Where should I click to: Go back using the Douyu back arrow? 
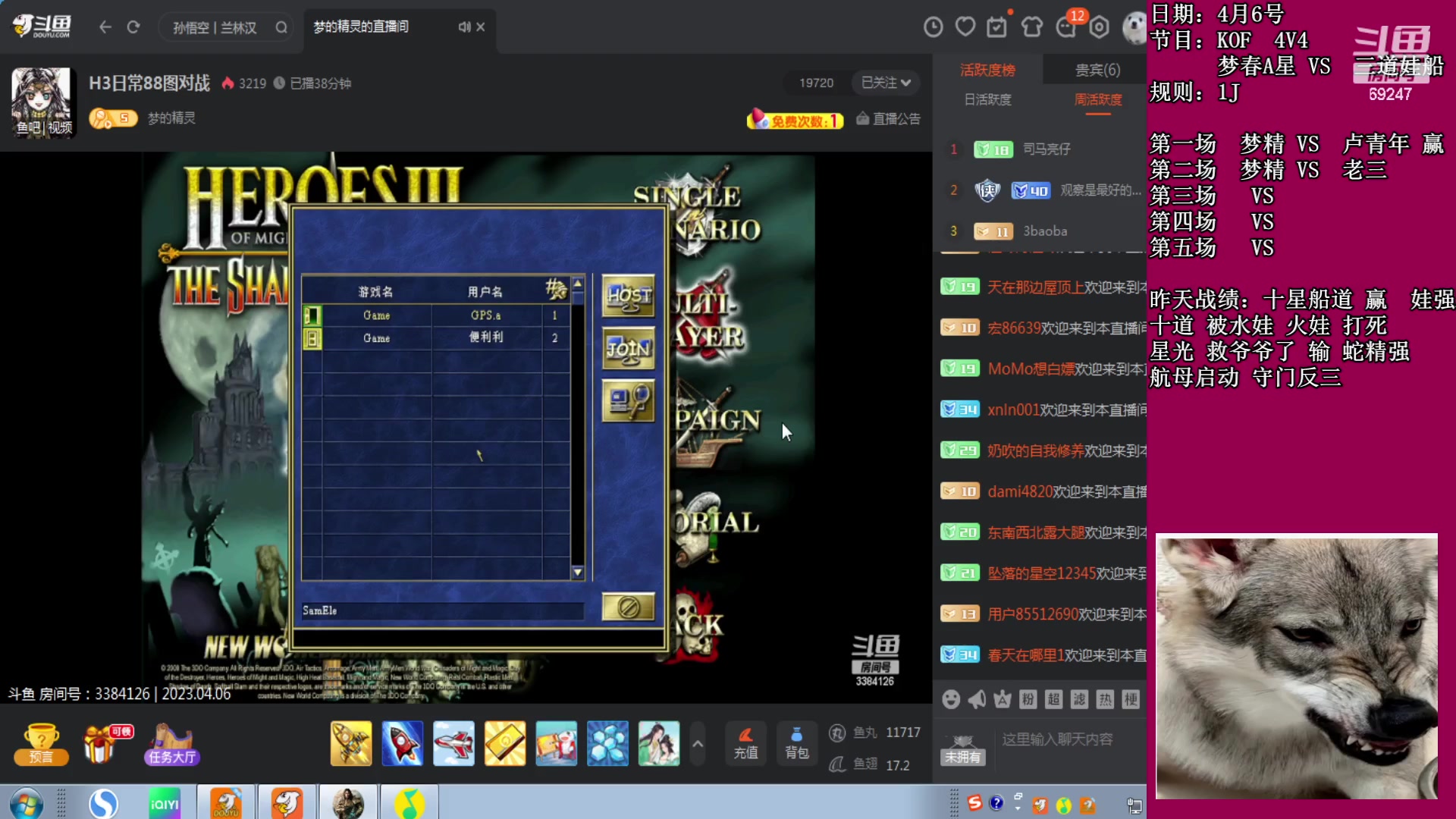(x=105, y=27)
